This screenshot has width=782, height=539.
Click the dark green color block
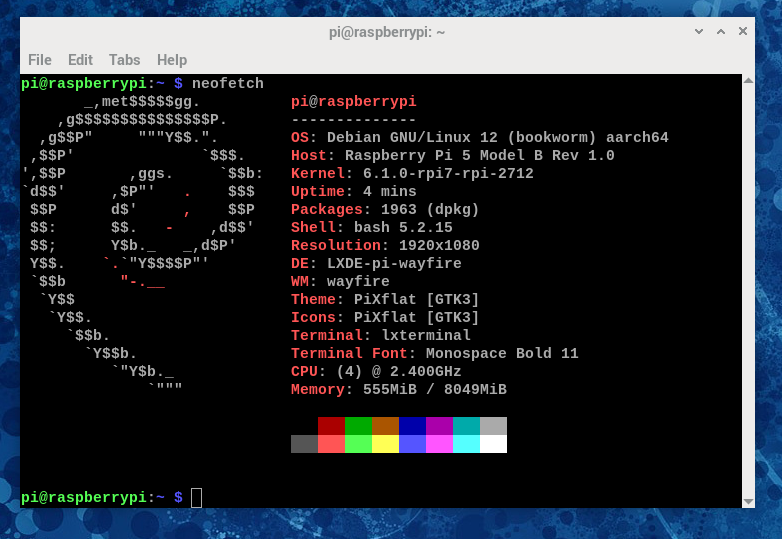click(359, 426)
